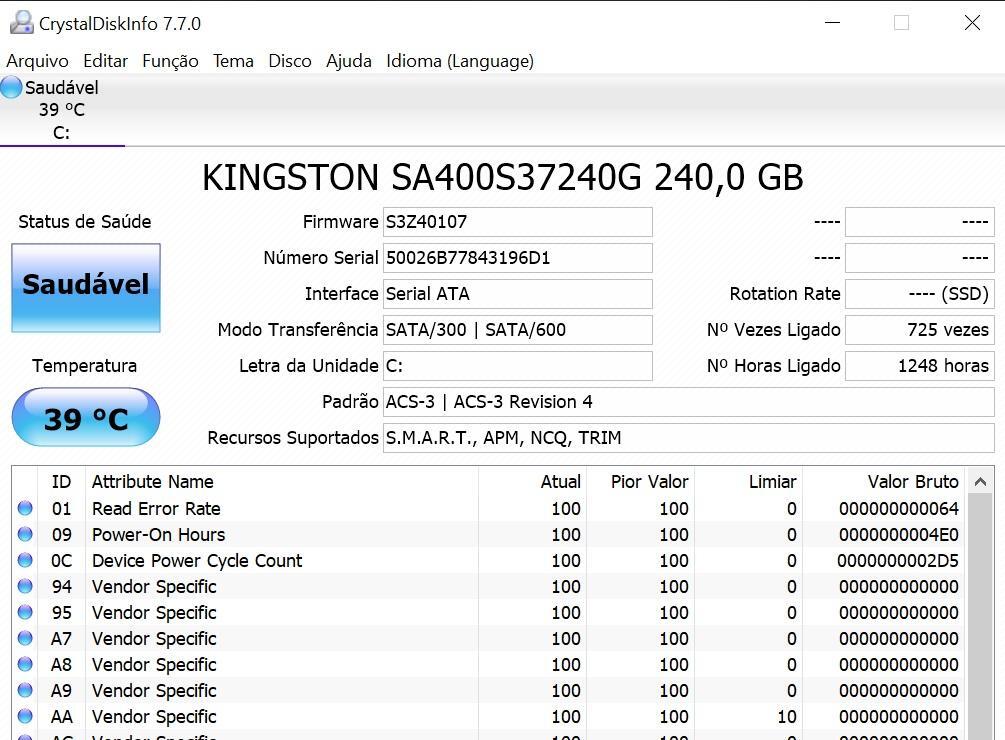The width and height of the screenshot is (1005, 740).
Task: Click the Firmware field S3Z40107
Action: [x=518, y=222]
